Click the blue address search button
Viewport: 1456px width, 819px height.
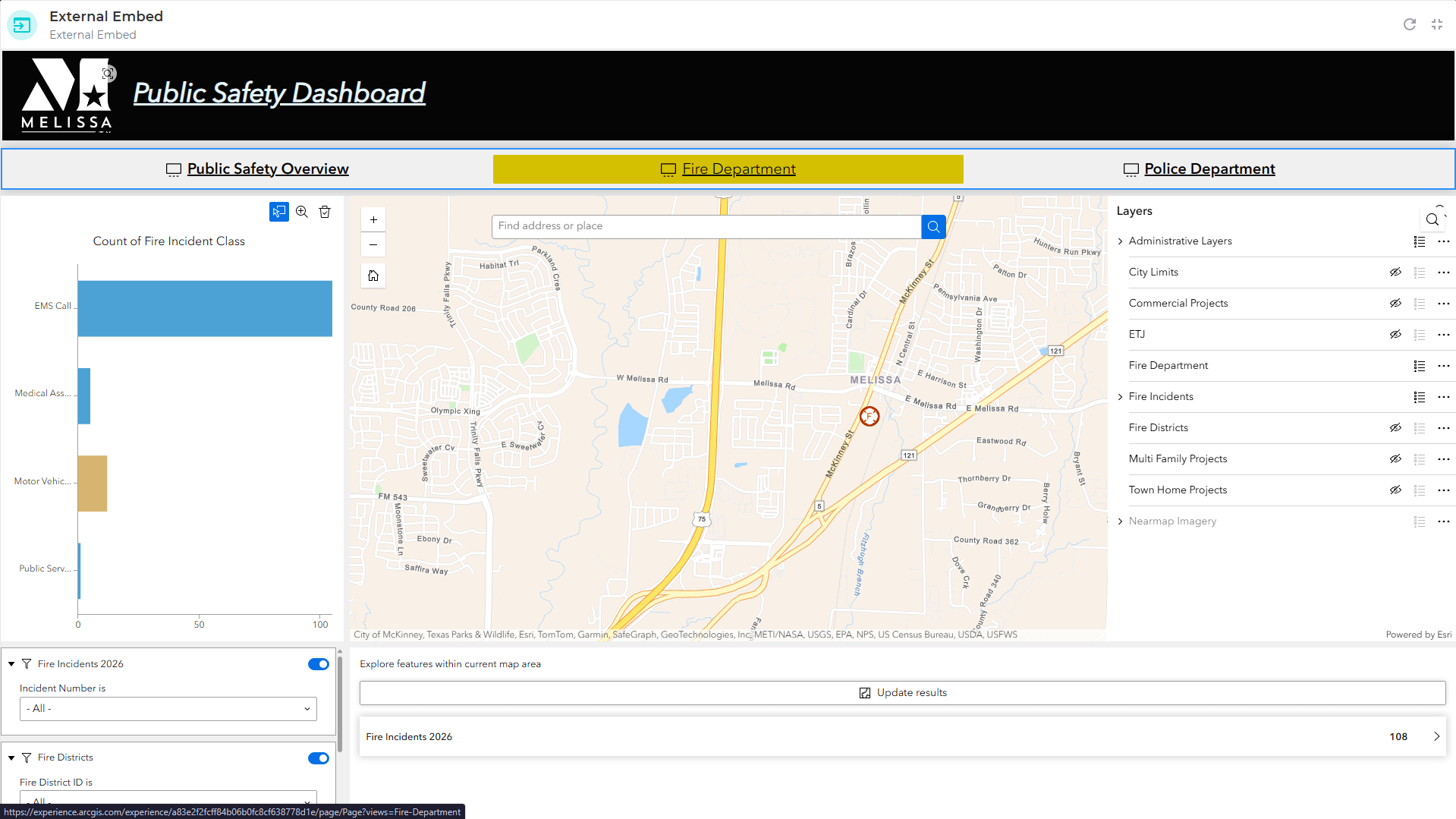point(933,226)
